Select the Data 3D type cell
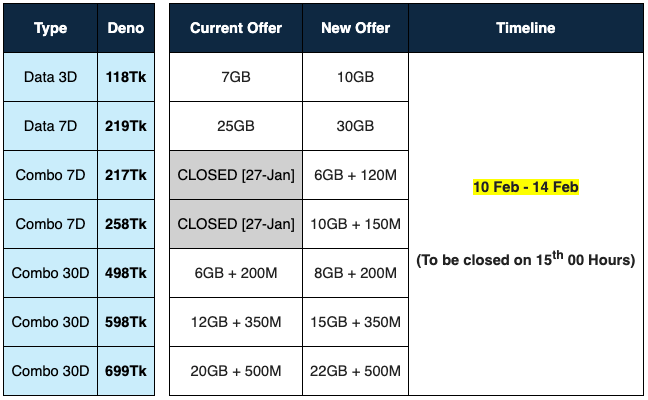Viewport: 648px width, 400px height. pyautogui.click(x=50, y=77)
